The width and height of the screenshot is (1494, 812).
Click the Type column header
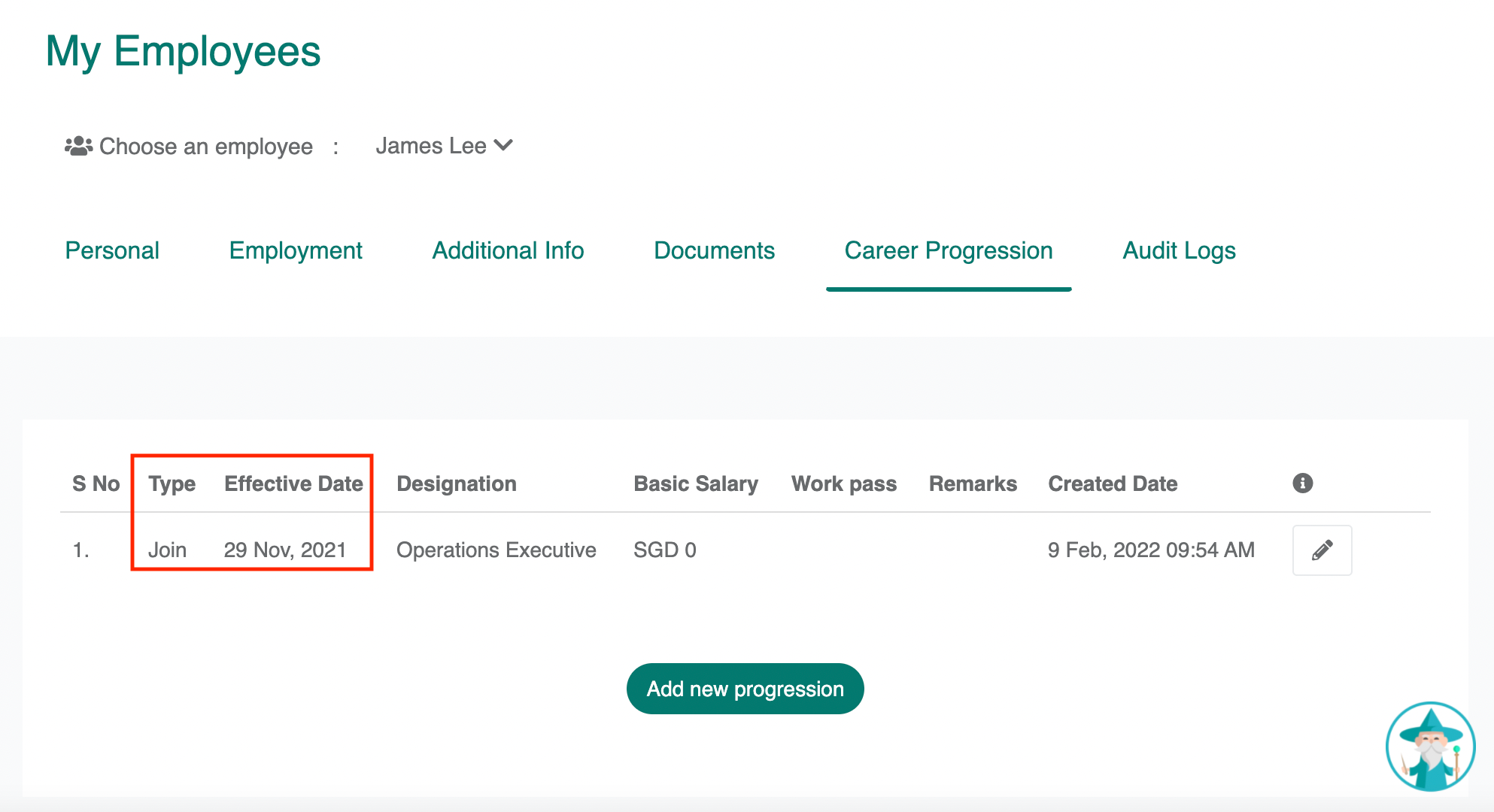point(172,483)
